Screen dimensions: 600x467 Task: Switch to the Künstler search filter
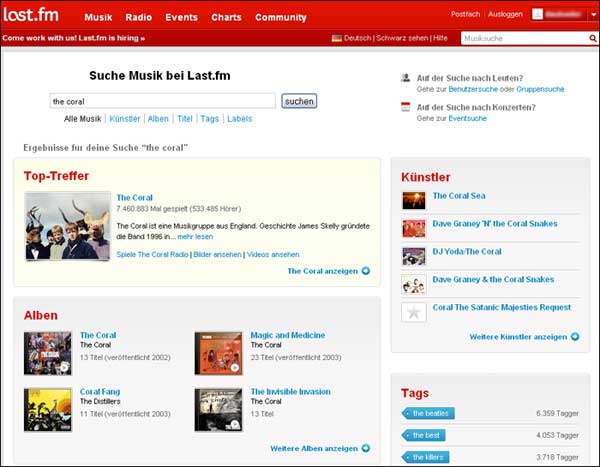point(124,119)
